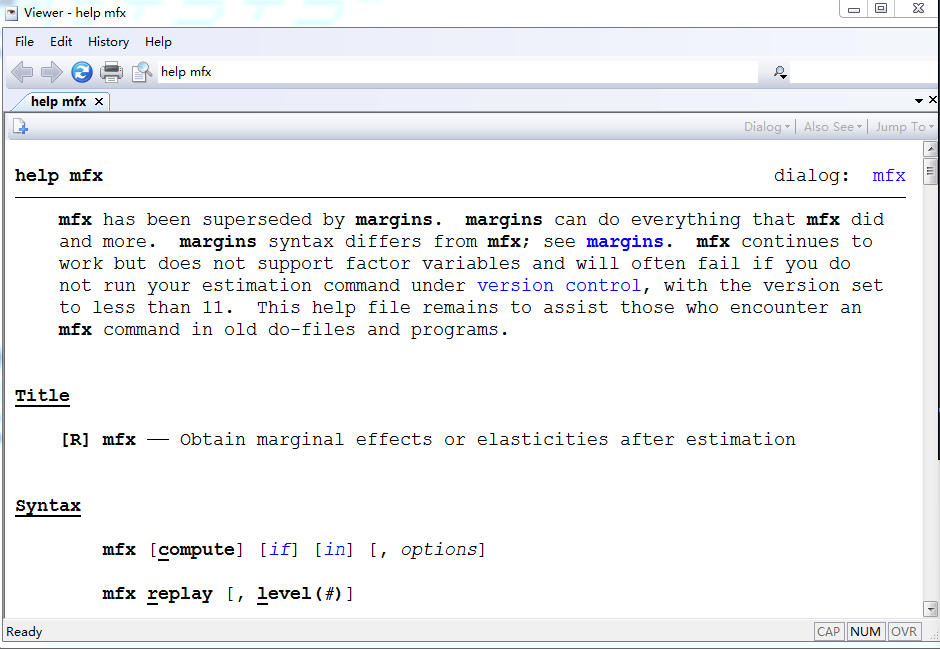940x650 pixels.
Task: Open the Edit menu
Action: pos(61,41)
